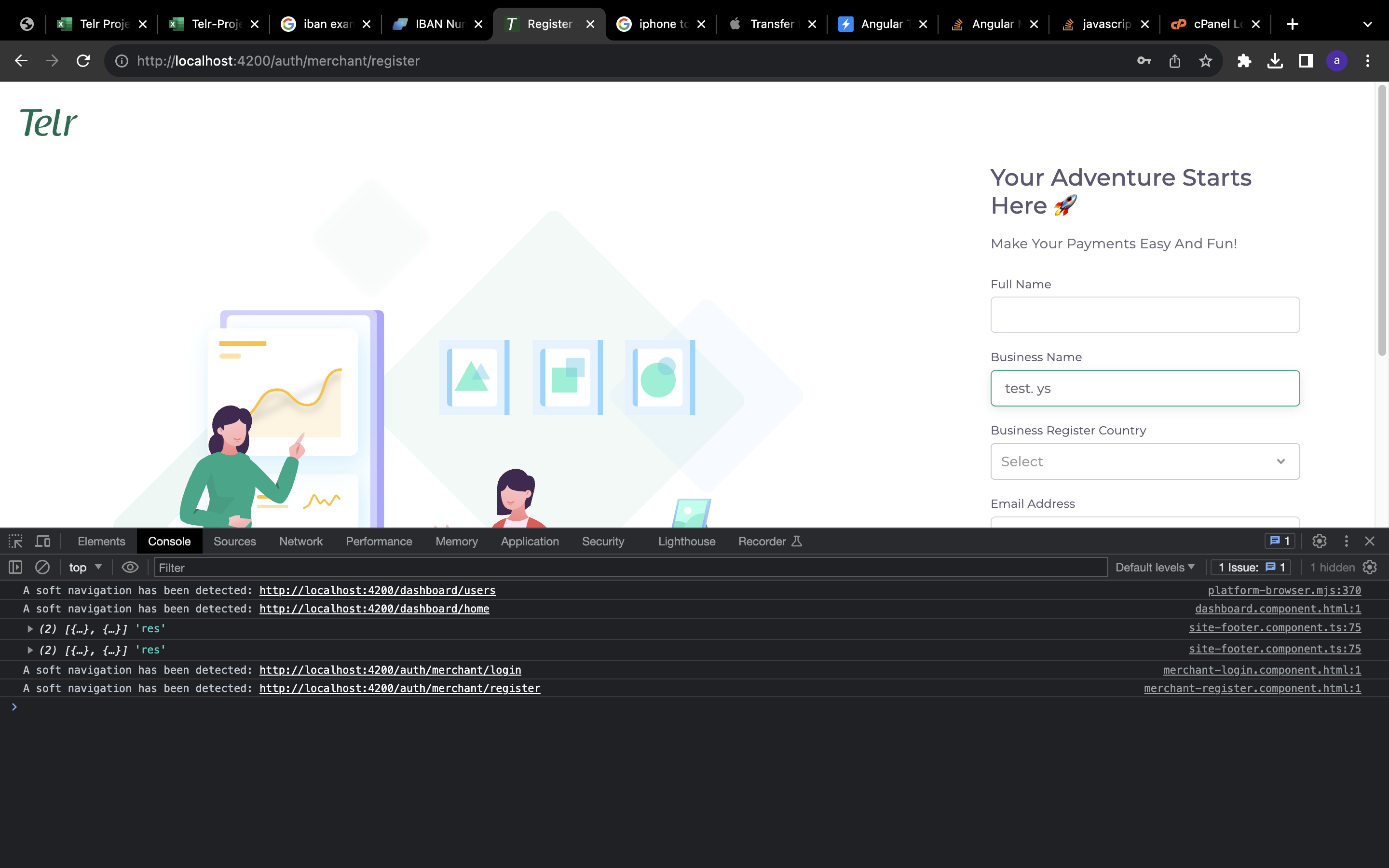The height and width of the screenshot is (868, 1389).
Task: Open the tab search chevron dropdown
Action: pos(1368,24)
